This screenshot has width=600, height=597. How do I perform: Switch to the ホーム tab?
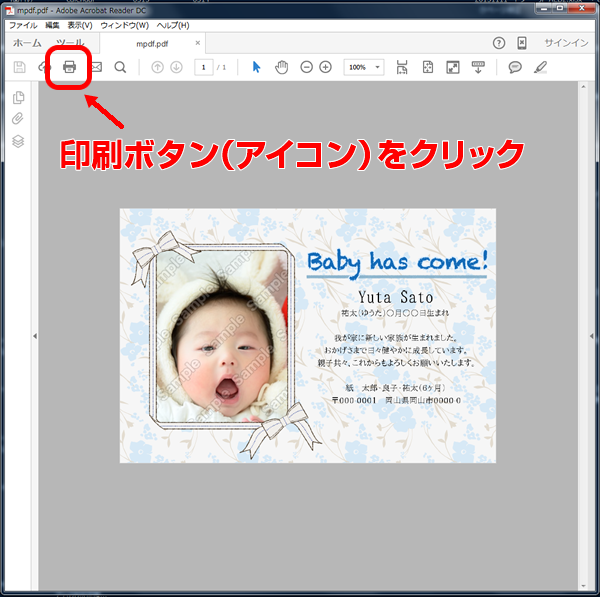27,43
